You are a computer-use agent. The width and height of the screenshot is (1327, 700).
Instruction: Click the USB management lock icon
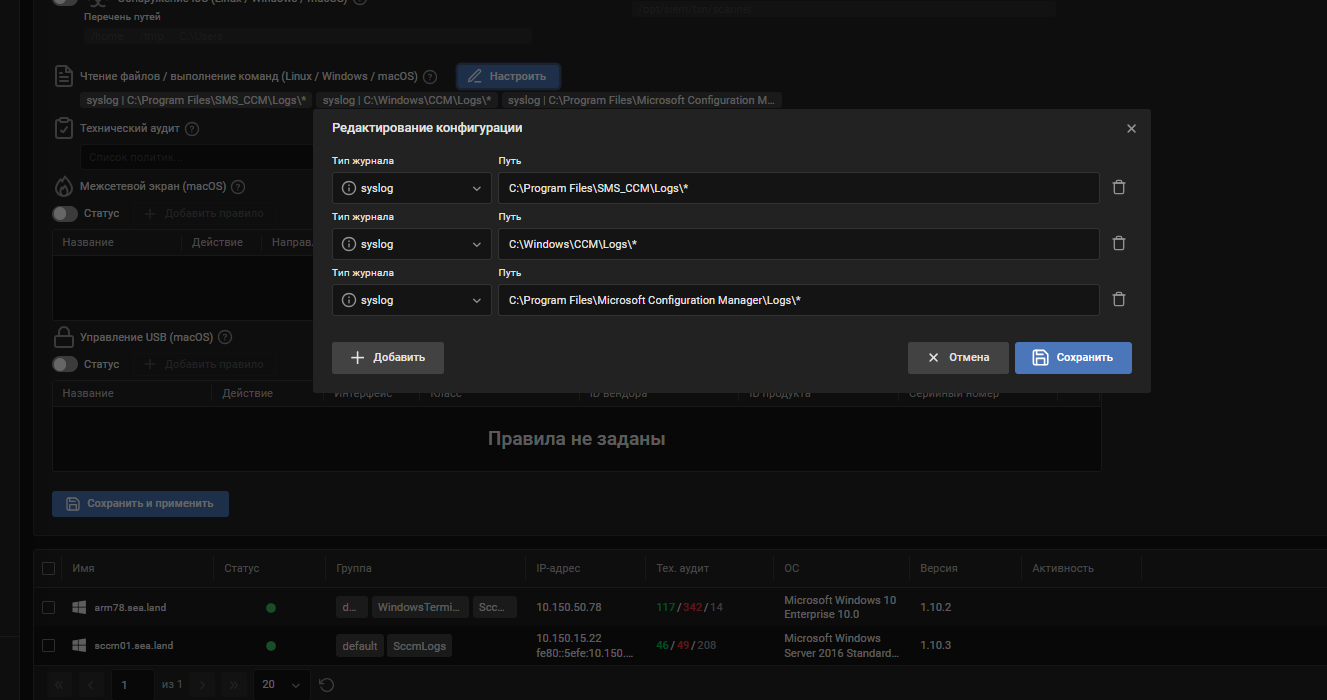pos(63,337)
